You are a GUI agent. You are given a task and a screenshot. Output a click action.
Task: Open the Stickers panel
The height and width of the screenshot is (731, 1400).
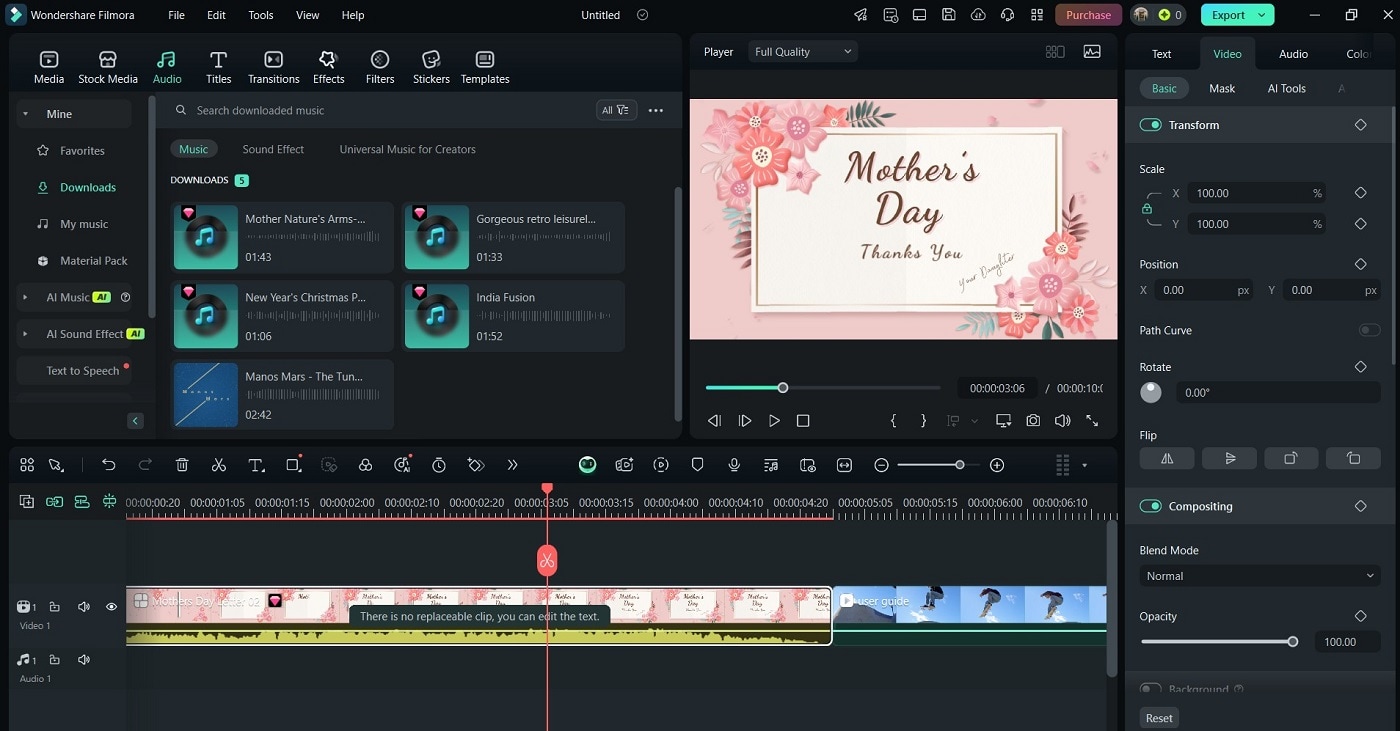pyautogui.click(x=431, y=67)
